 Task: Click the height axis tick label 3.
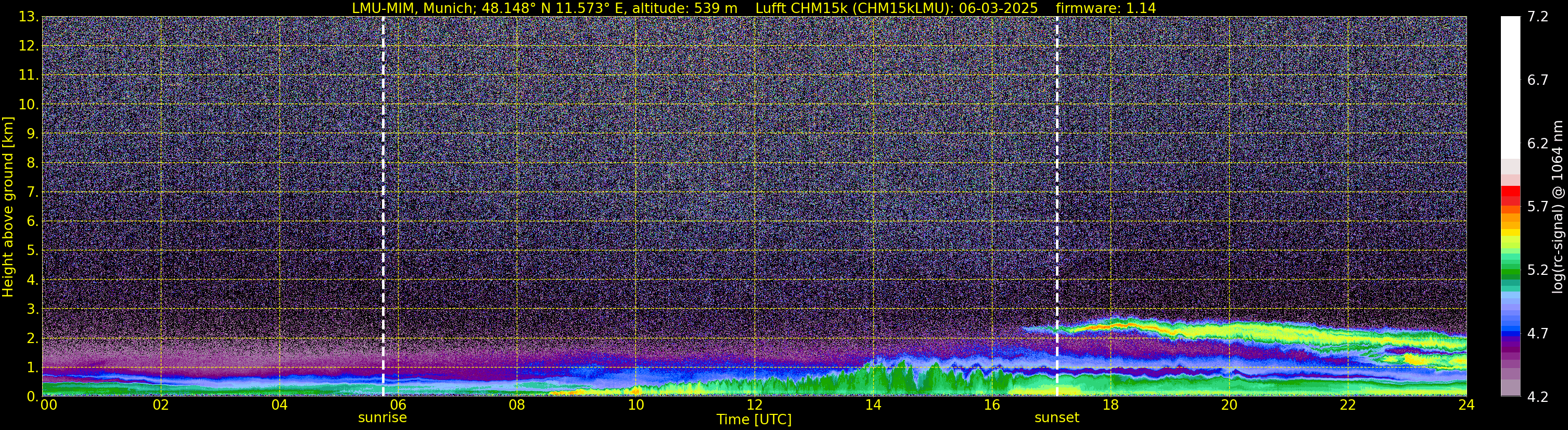coord(32,309)
